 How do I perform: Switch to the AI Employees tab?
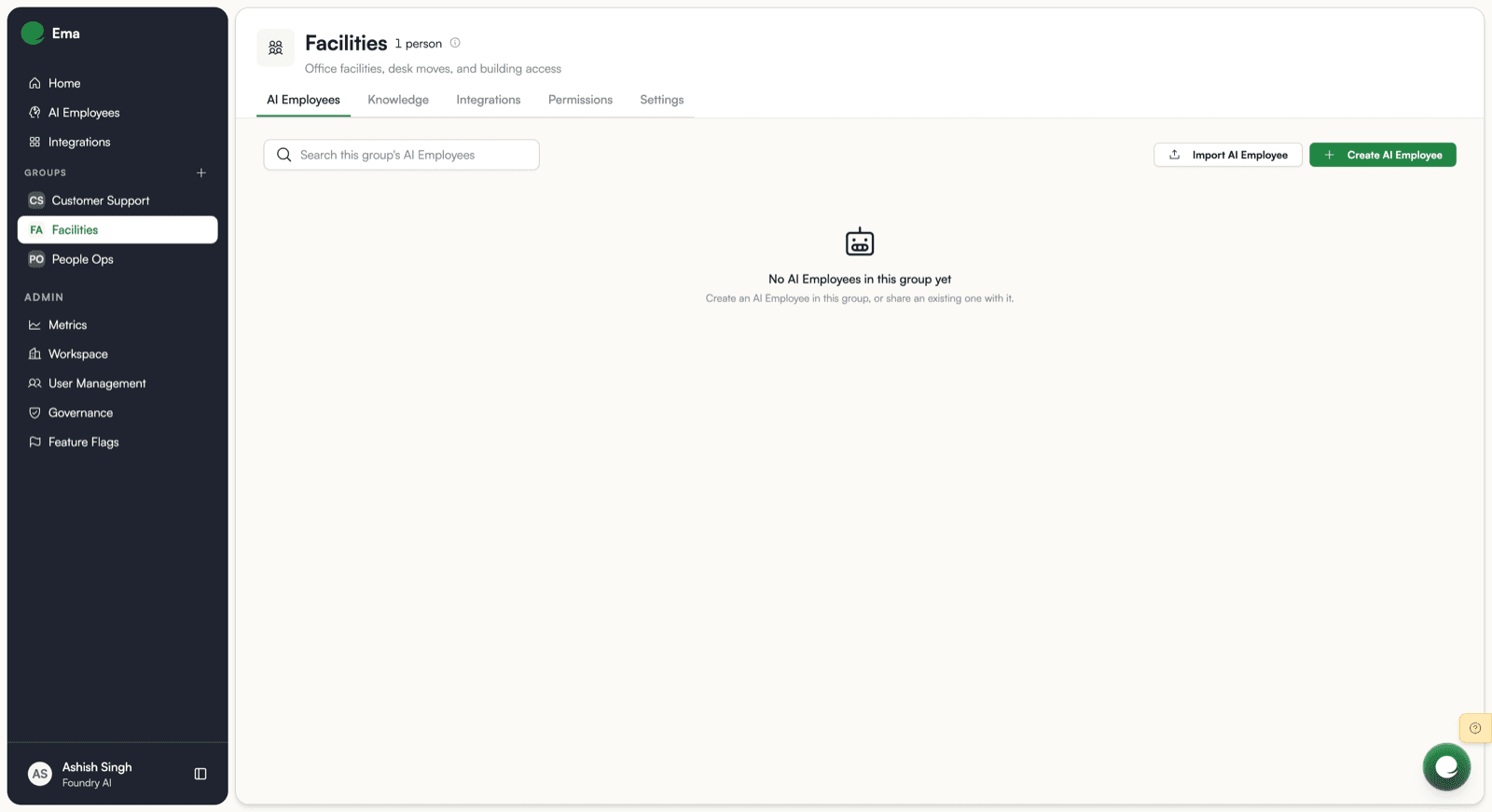(304, 100)
